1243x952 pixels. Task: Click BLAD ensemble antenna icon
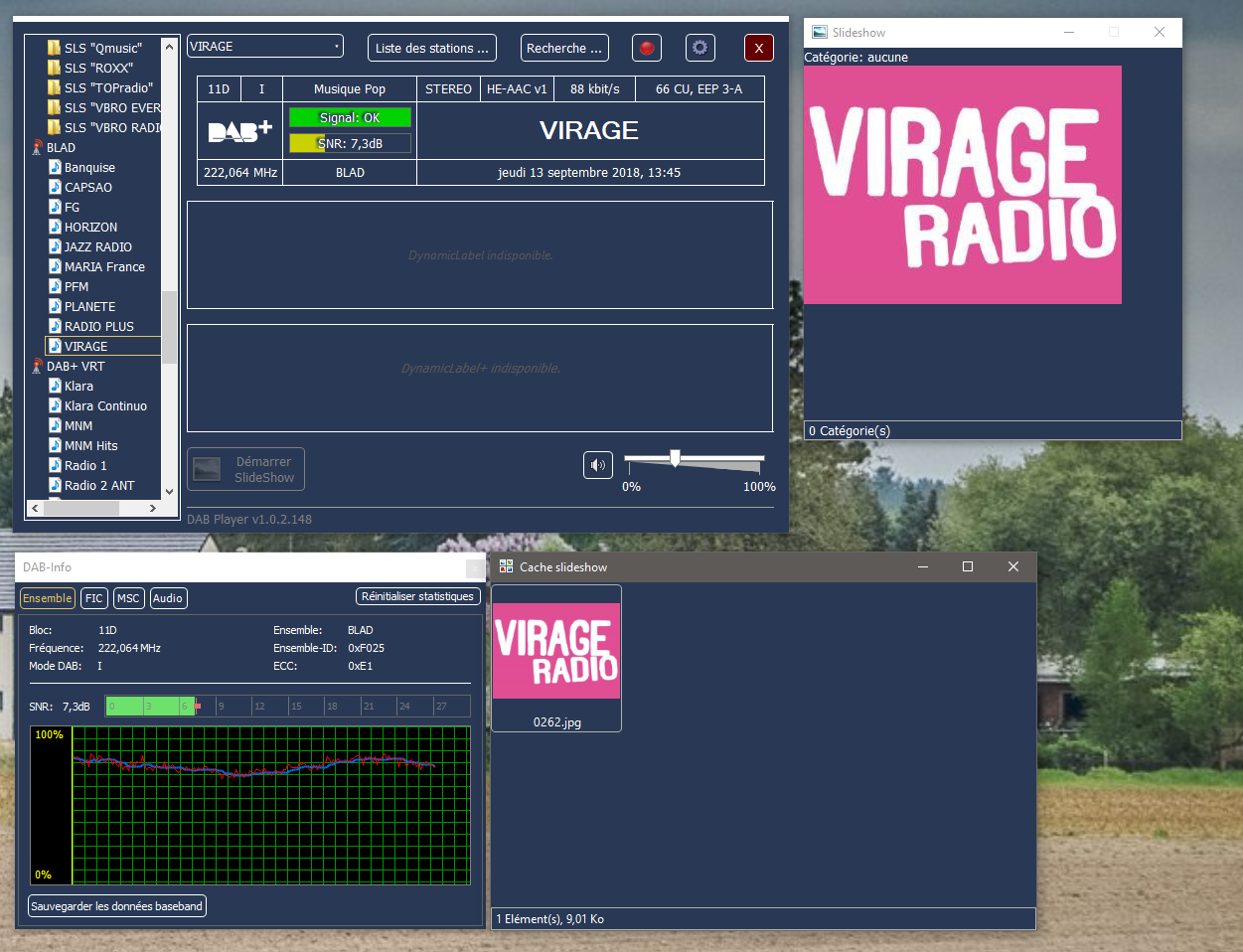click(38, 148)
